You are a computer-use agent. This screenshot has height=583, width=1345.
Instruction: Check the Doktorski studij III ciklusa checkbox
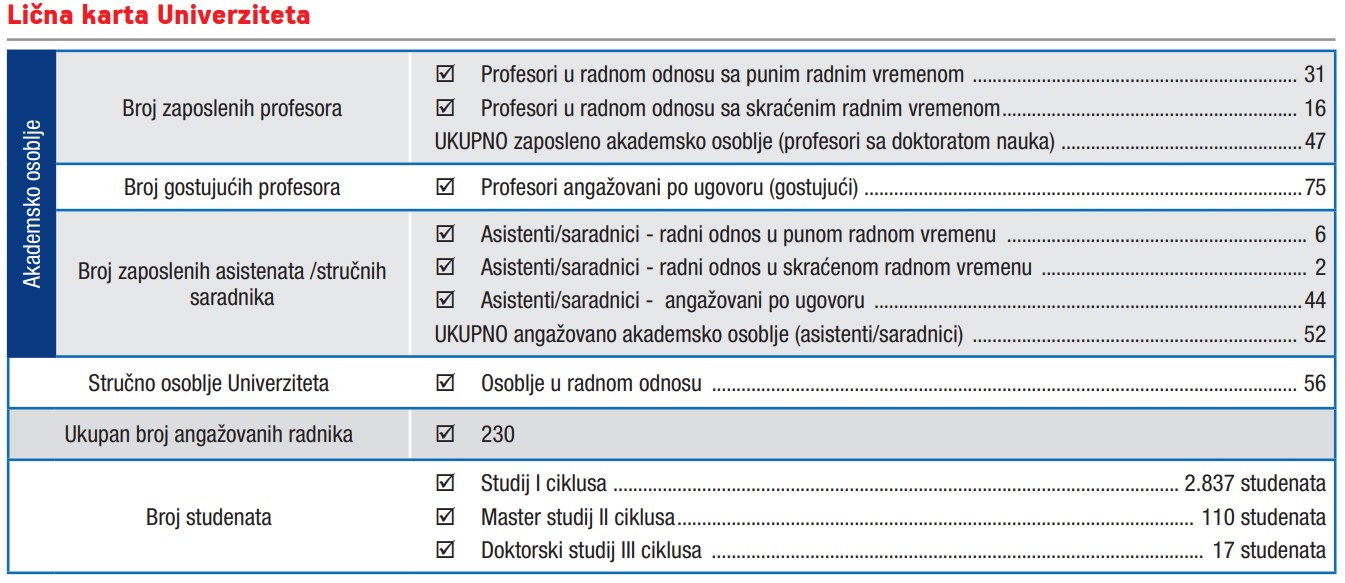(446, 549)
